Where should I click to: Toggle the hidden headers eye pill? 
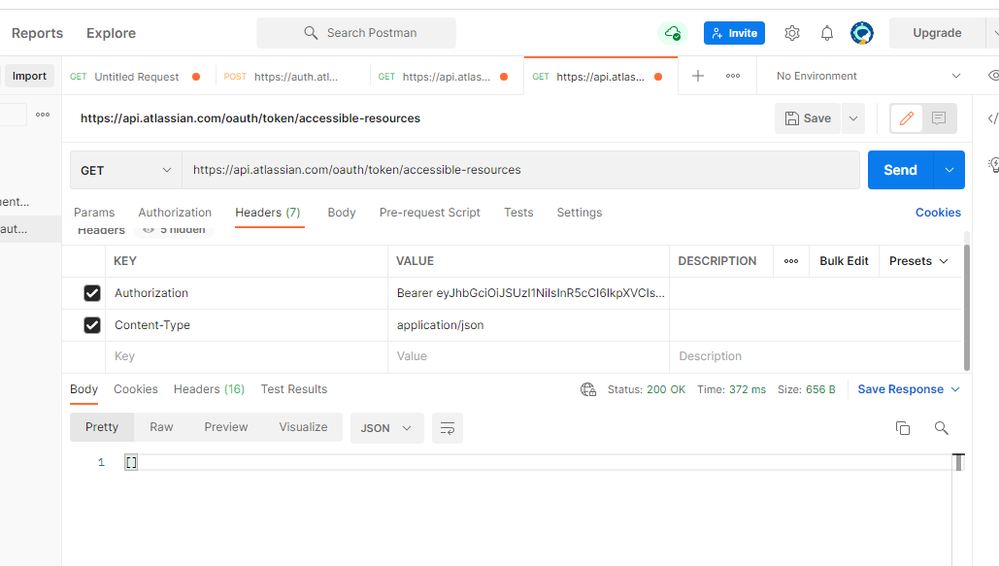(173, 230)
